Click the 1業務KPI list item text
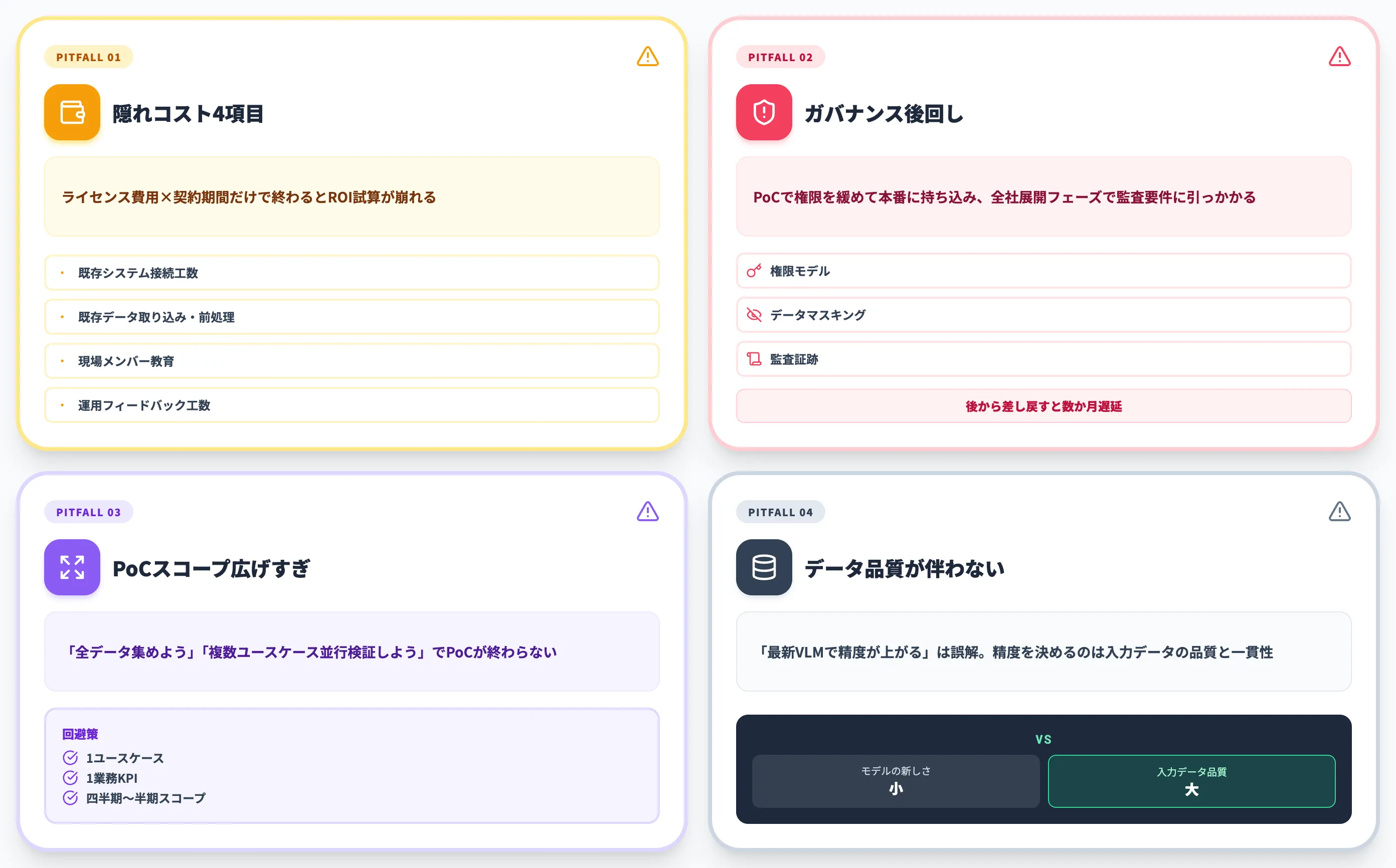The width and height of the screenshot is (1396, 868). click(111, 778)
